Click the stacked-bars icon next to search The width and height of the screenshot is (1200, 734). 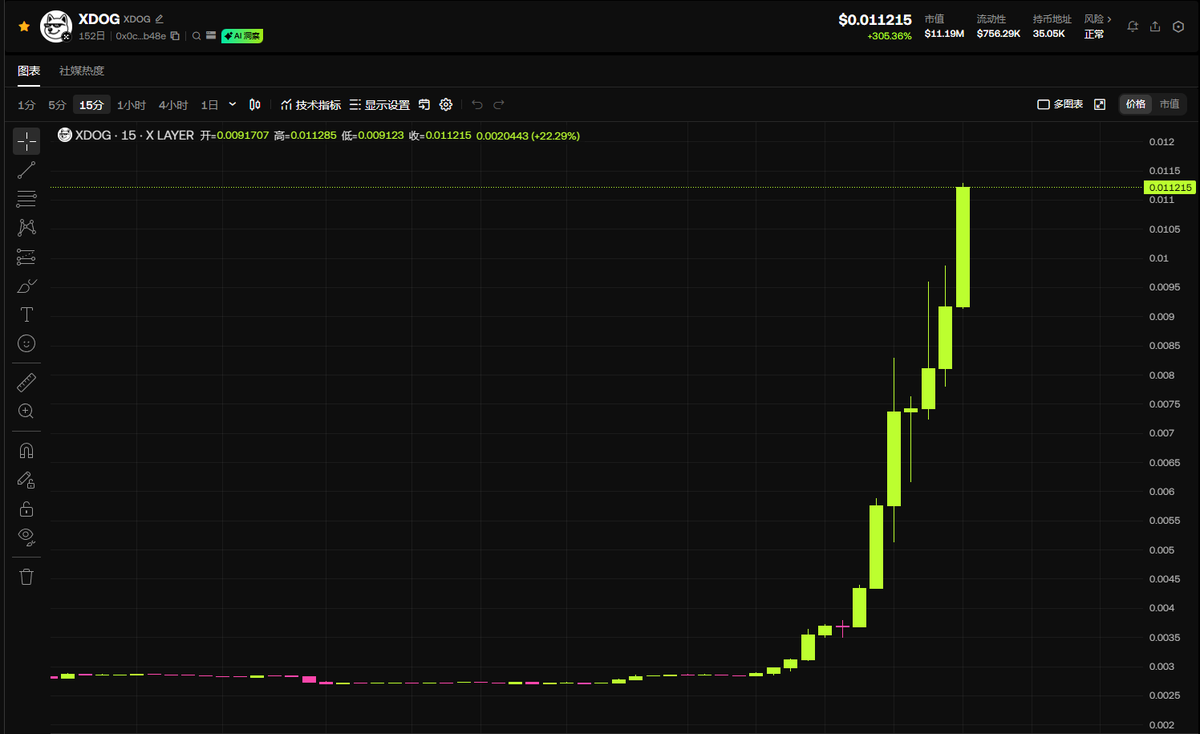211,35
